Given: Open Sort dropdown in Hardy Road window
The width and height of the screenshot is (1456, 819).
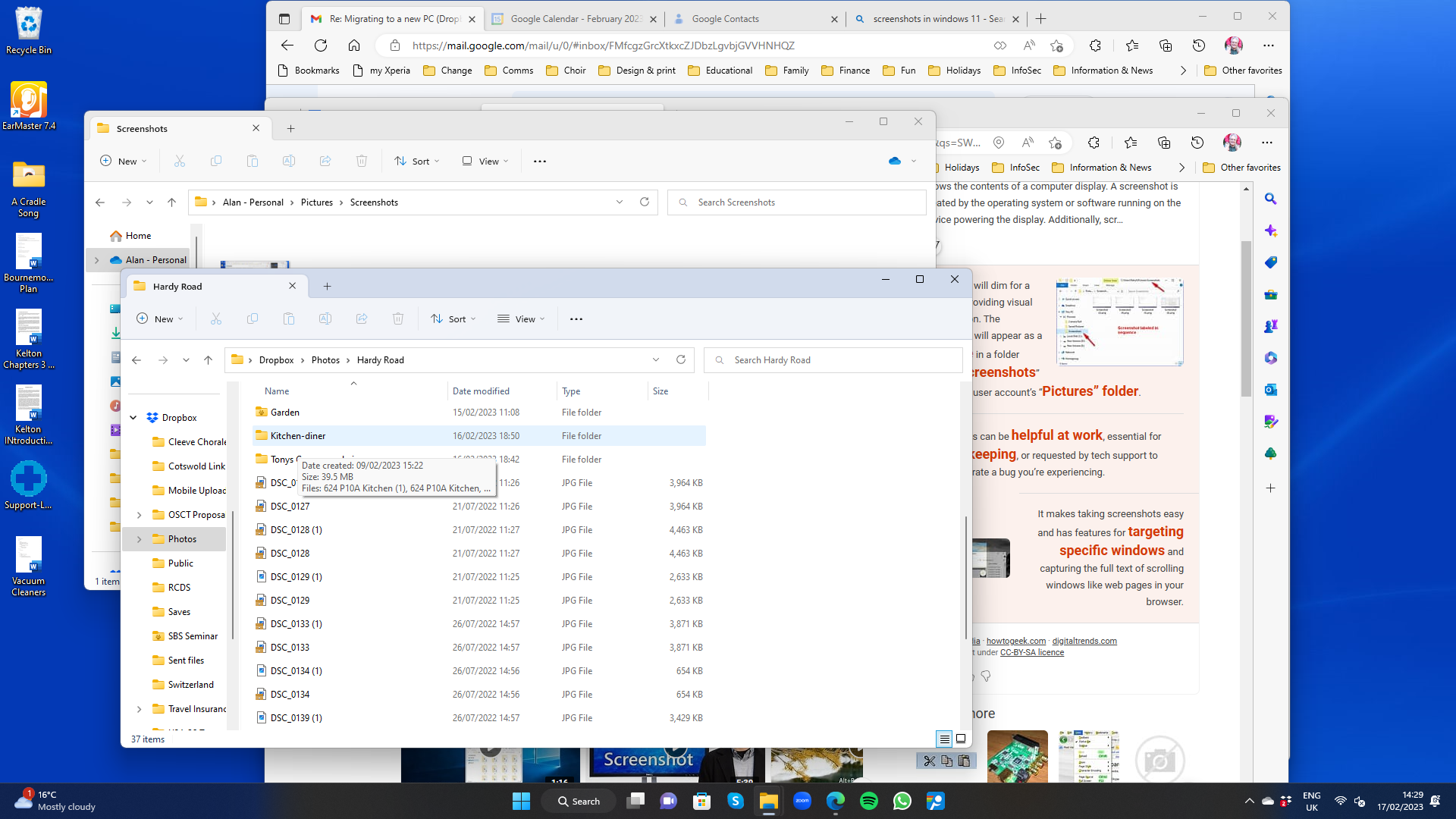Looking at the screenshot, I should pos(453,319).
